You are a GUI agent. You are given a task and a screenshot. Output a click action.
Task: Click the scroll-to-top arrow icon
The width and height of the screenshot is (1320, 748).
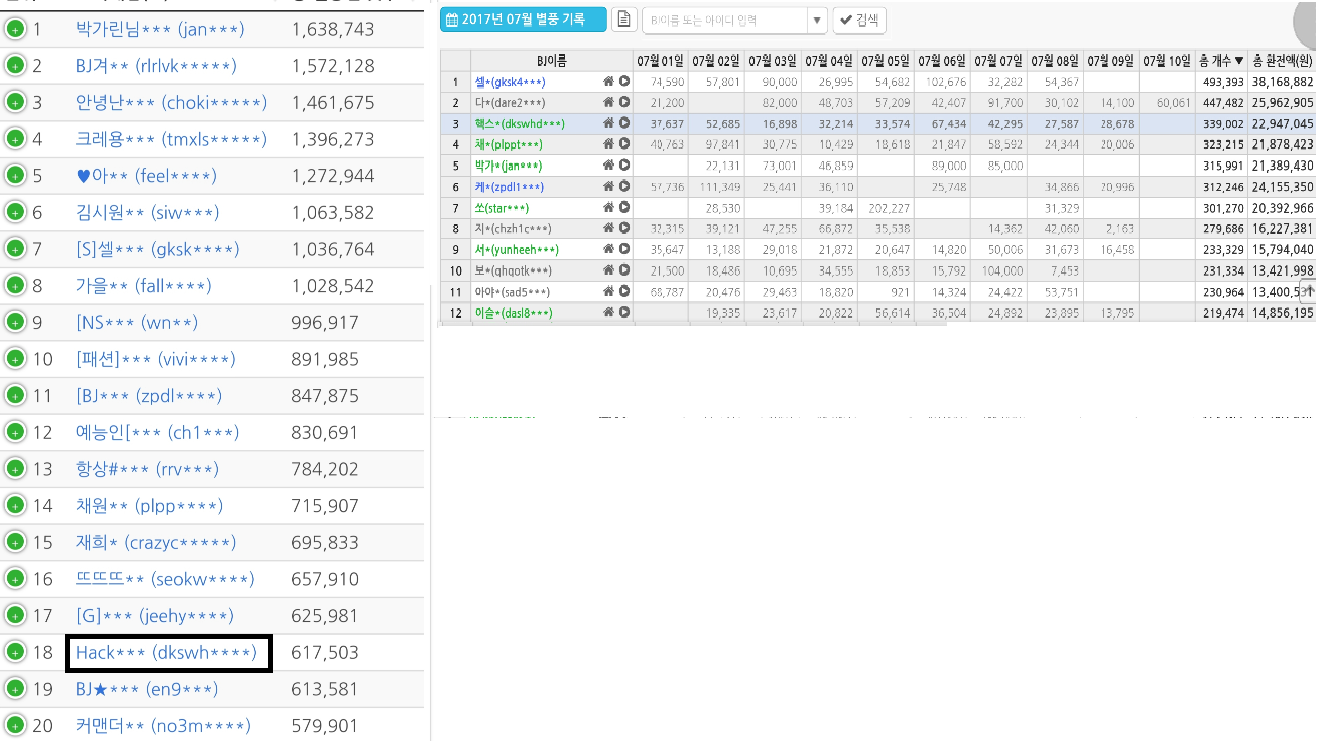(1308, 293)
